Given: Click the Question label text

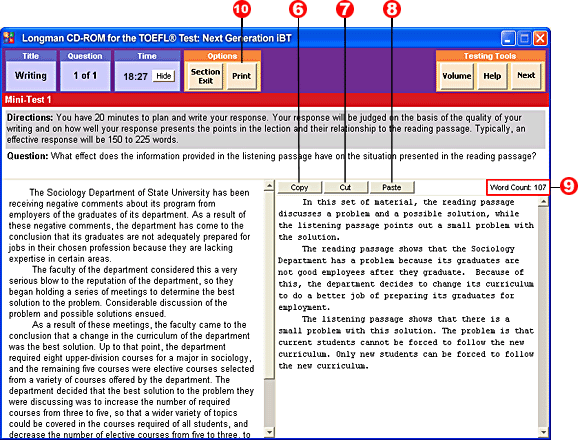Looking at the screenshot, I should pos(28,156).
